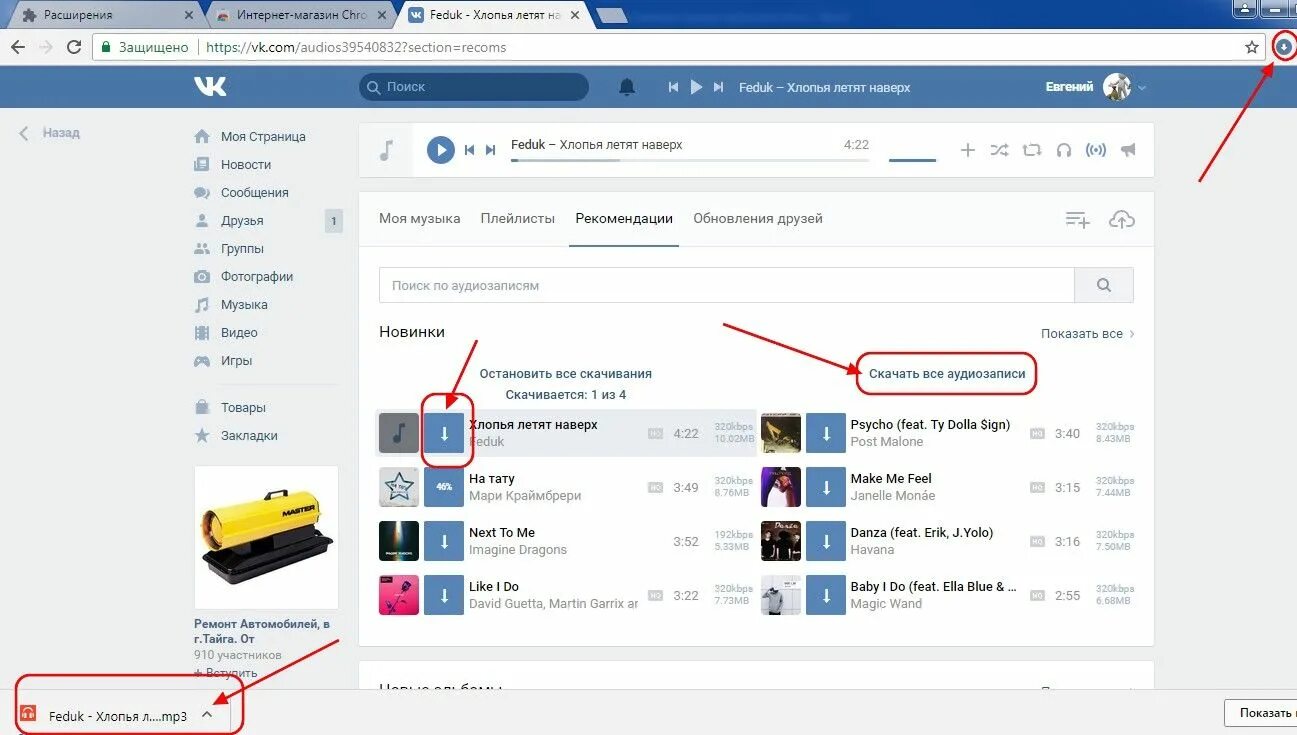Bookmark the page with the star icon
The image size is (1297, 735).
(1251, 47)
